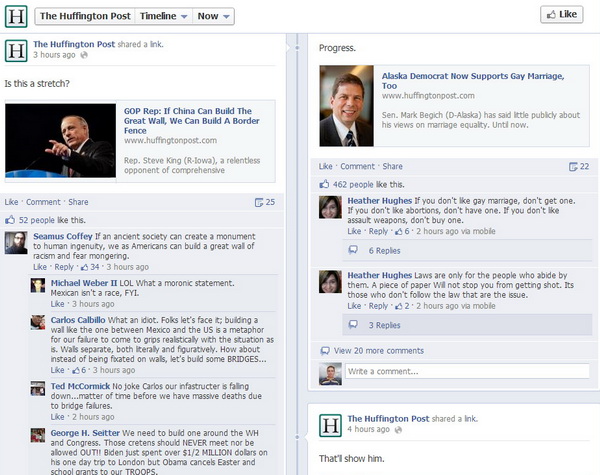Click the Write a comment field

[x=467, y=371]
